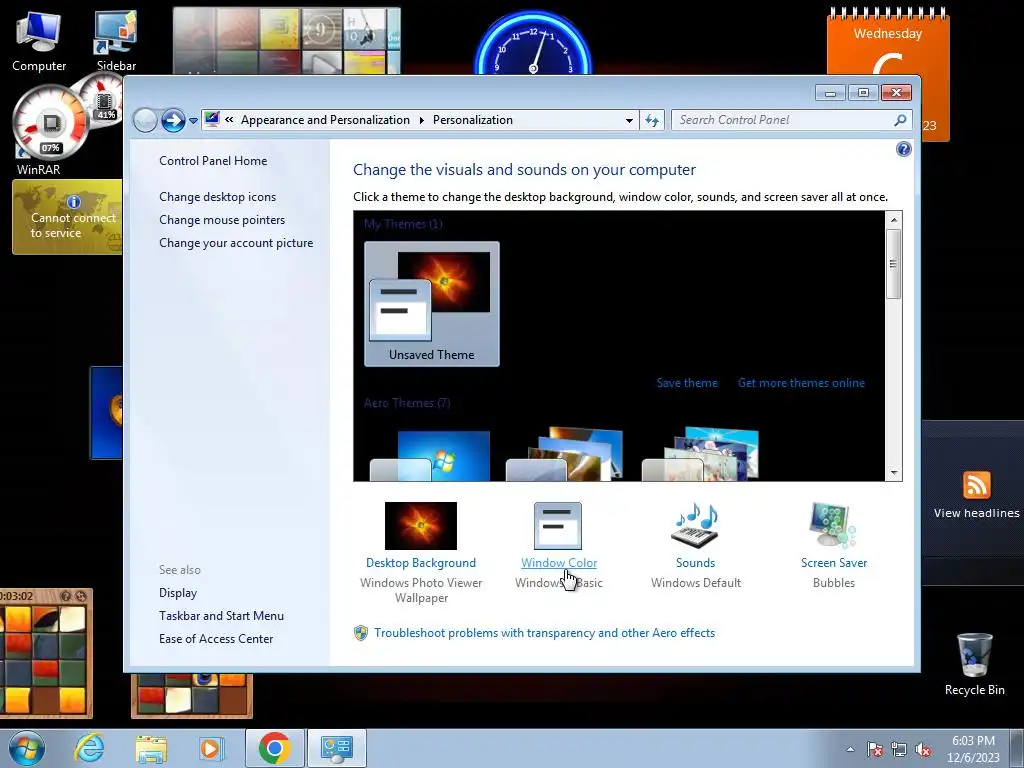1024x768 pixels.
Task: Click the RSS feed headlines gadget icon
Action: coord(976,485)
